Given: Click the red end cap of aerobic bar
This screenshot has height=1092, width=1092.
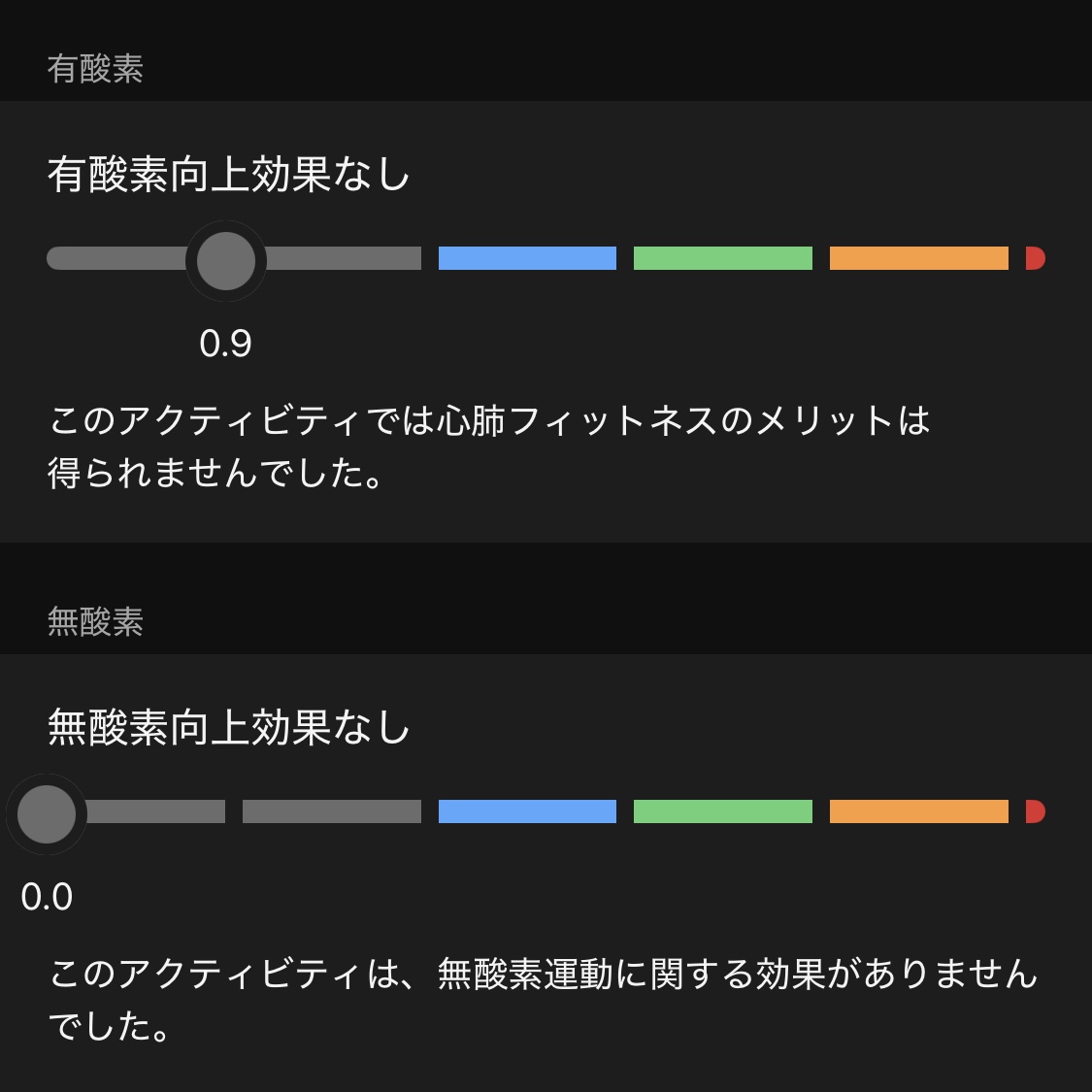Looking at the screenshot, I should [x=1035, y=257].
